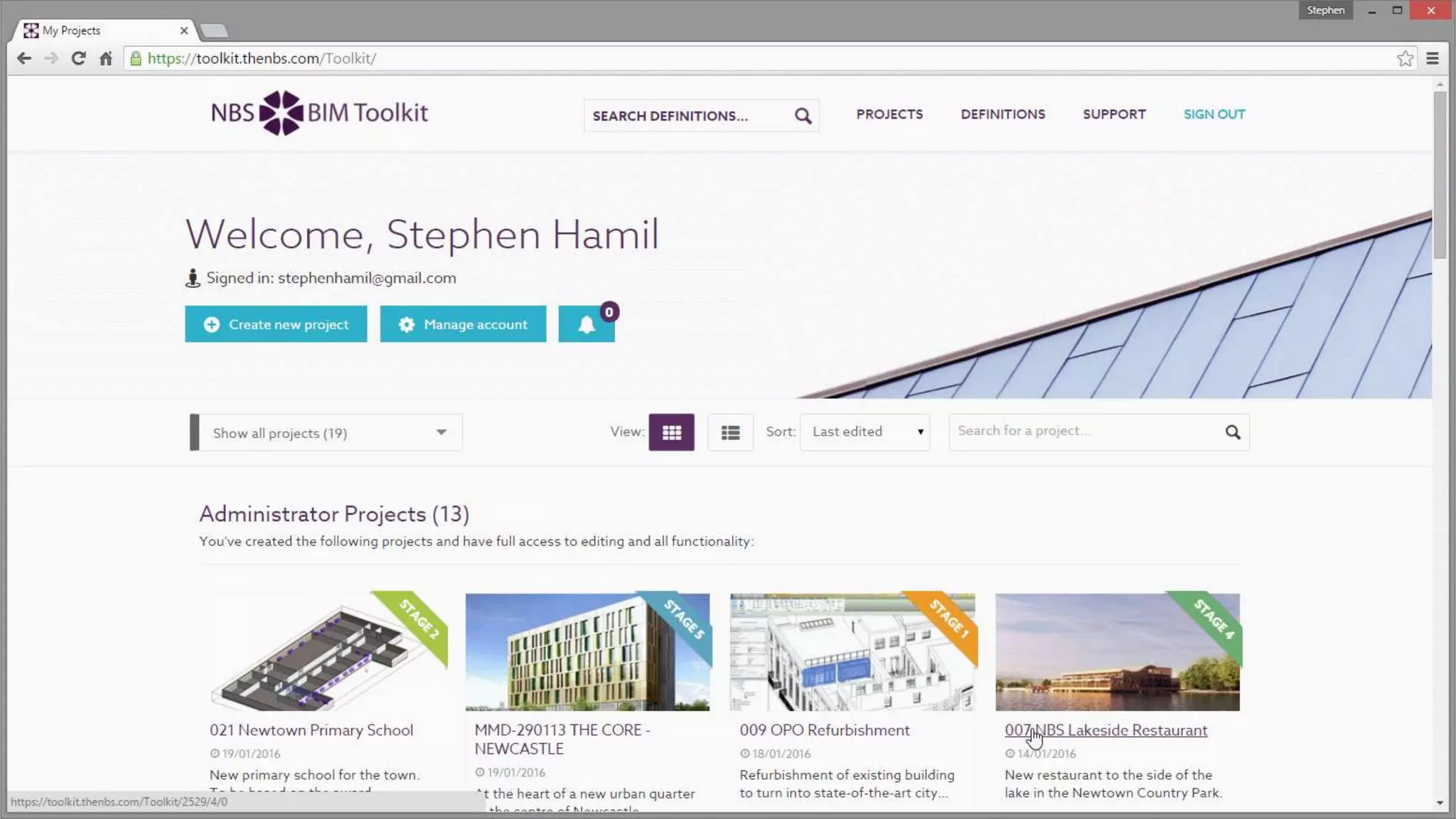Bookmark page with star icon
Screen dimensions: 1456x819
pyautogui.click(x=1405, y=59)
